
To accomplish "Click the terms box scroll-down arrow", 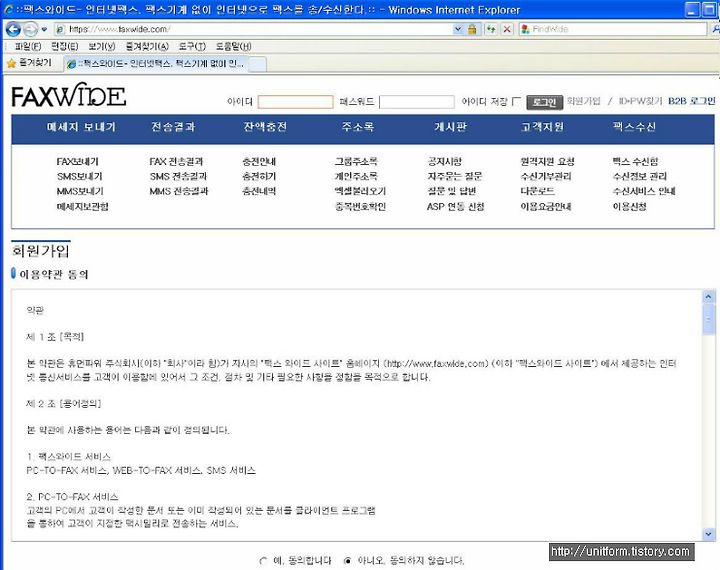I will pyautogui.click(x=708, y=534).
